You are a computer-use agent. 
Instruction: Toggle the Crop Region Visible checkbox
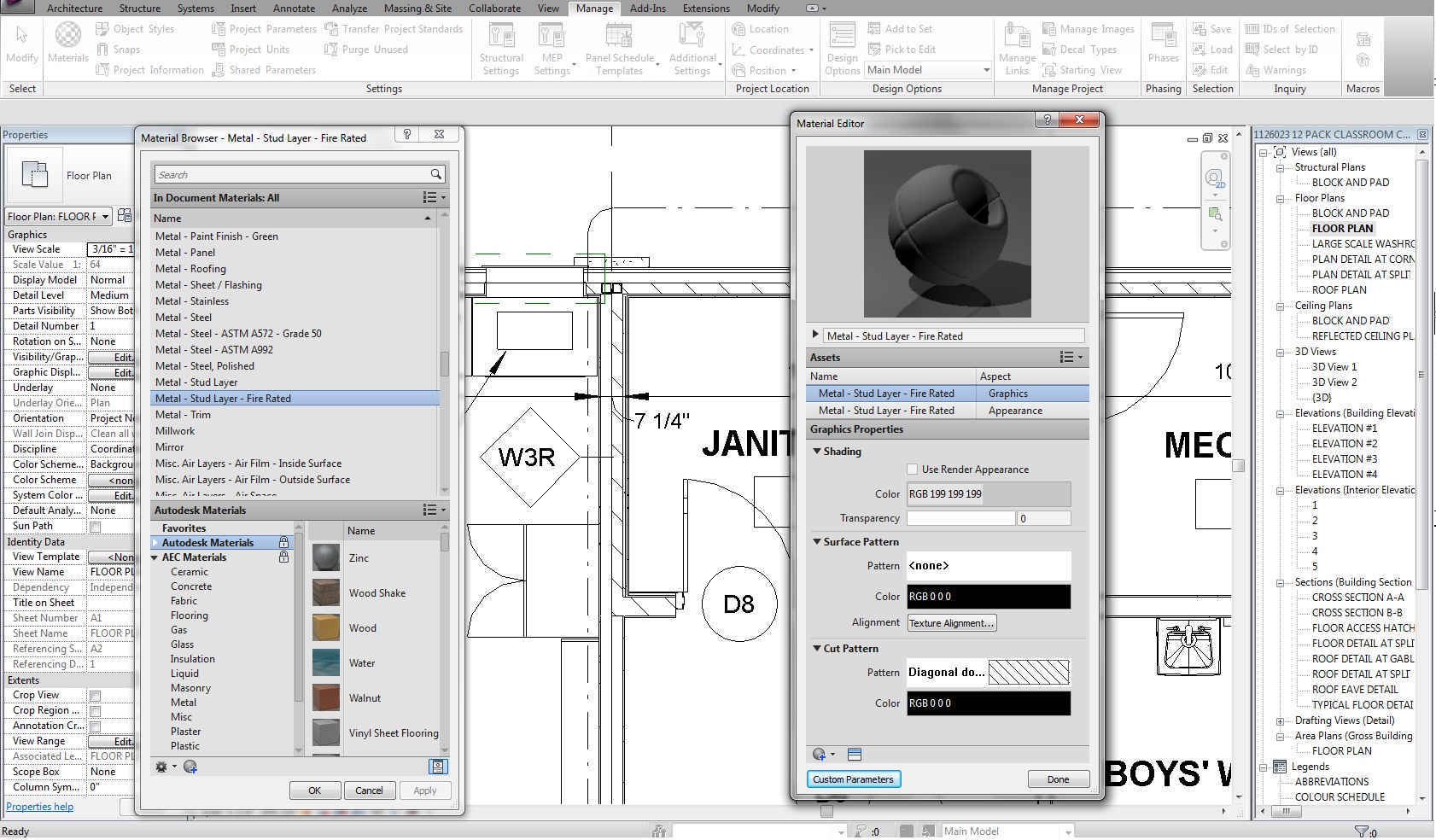click(x=96, y=711)
